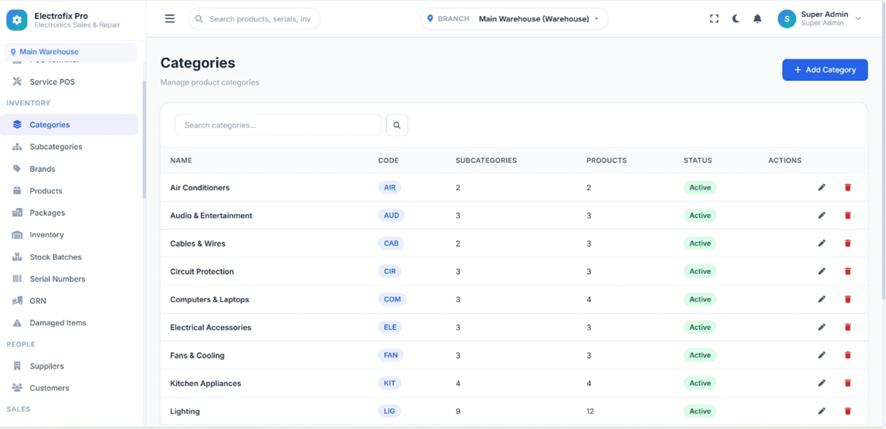Click the Add Category button
This screenshot has height=429, width=886.
pos(825,70)
